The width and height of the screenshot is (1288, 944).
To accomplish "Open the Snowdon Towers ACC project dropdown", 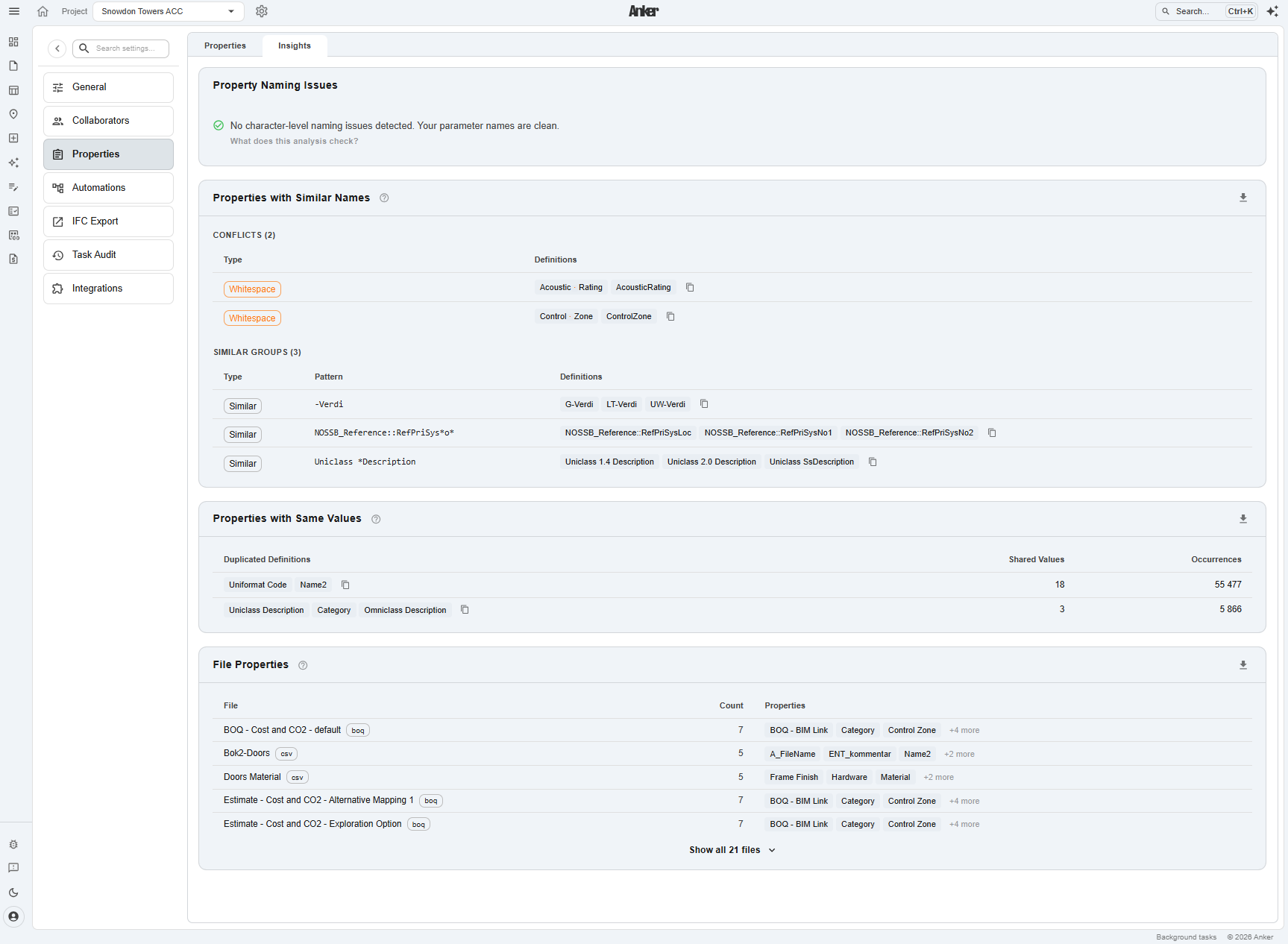I will [169, 11].
